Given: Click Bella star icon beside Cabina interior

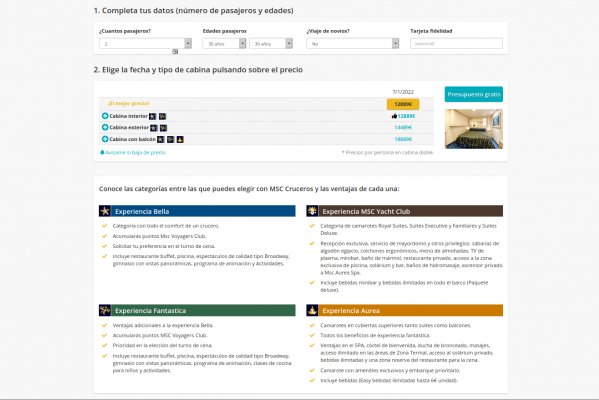Looking at the screenshot, I should (152, 116).
